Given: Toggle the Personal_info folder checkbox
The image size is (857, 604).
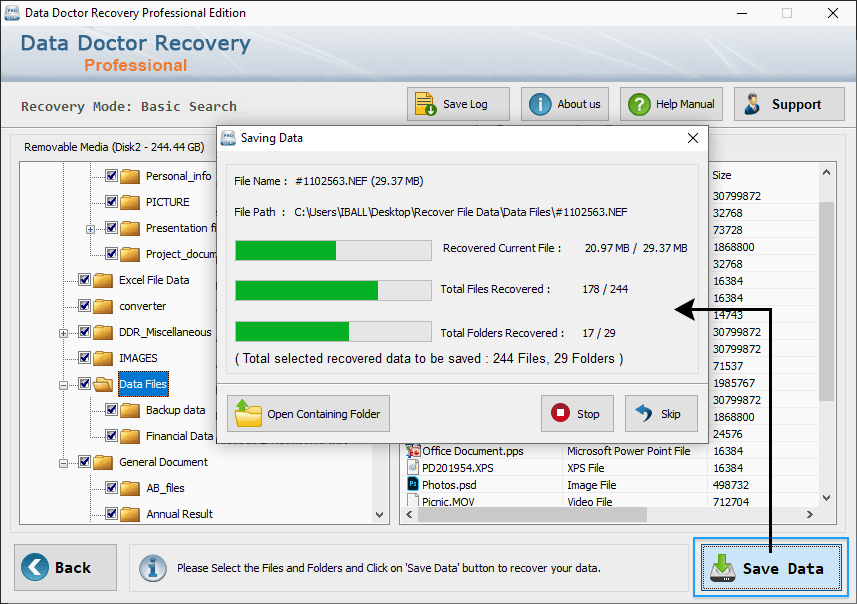Looking at the screenshot, I should click(111, 175).
